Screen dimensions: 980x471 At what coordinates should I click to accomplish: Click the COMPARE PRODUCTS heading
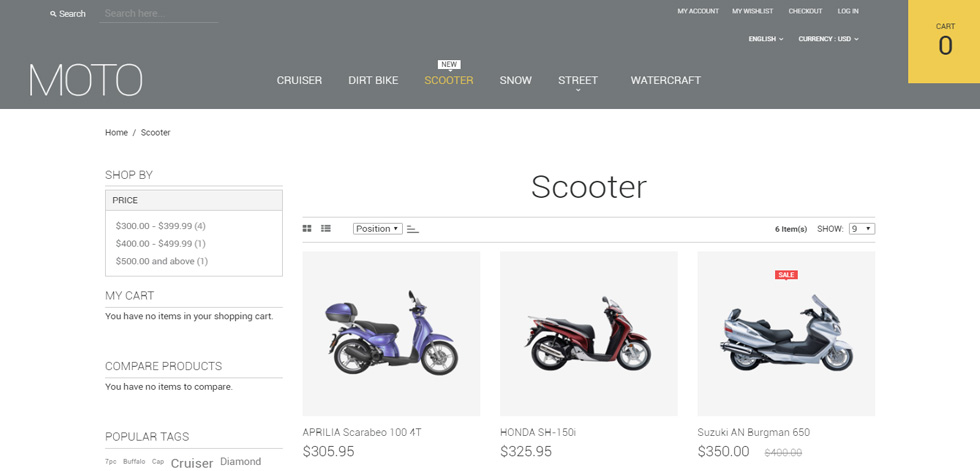point(164,366)
